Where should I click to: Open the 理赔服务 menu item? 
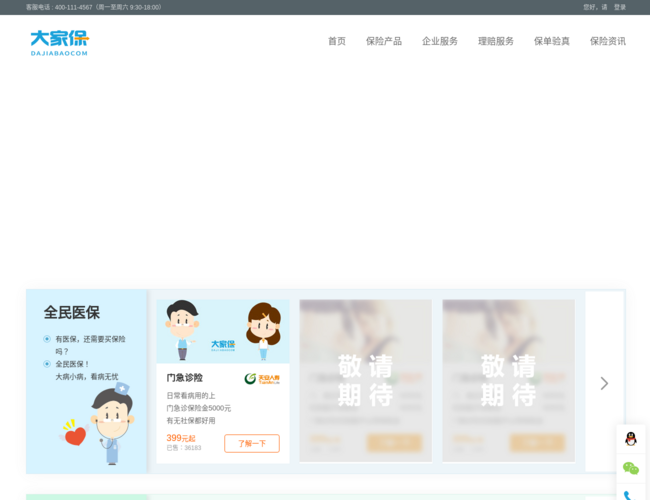coord(495,41)
